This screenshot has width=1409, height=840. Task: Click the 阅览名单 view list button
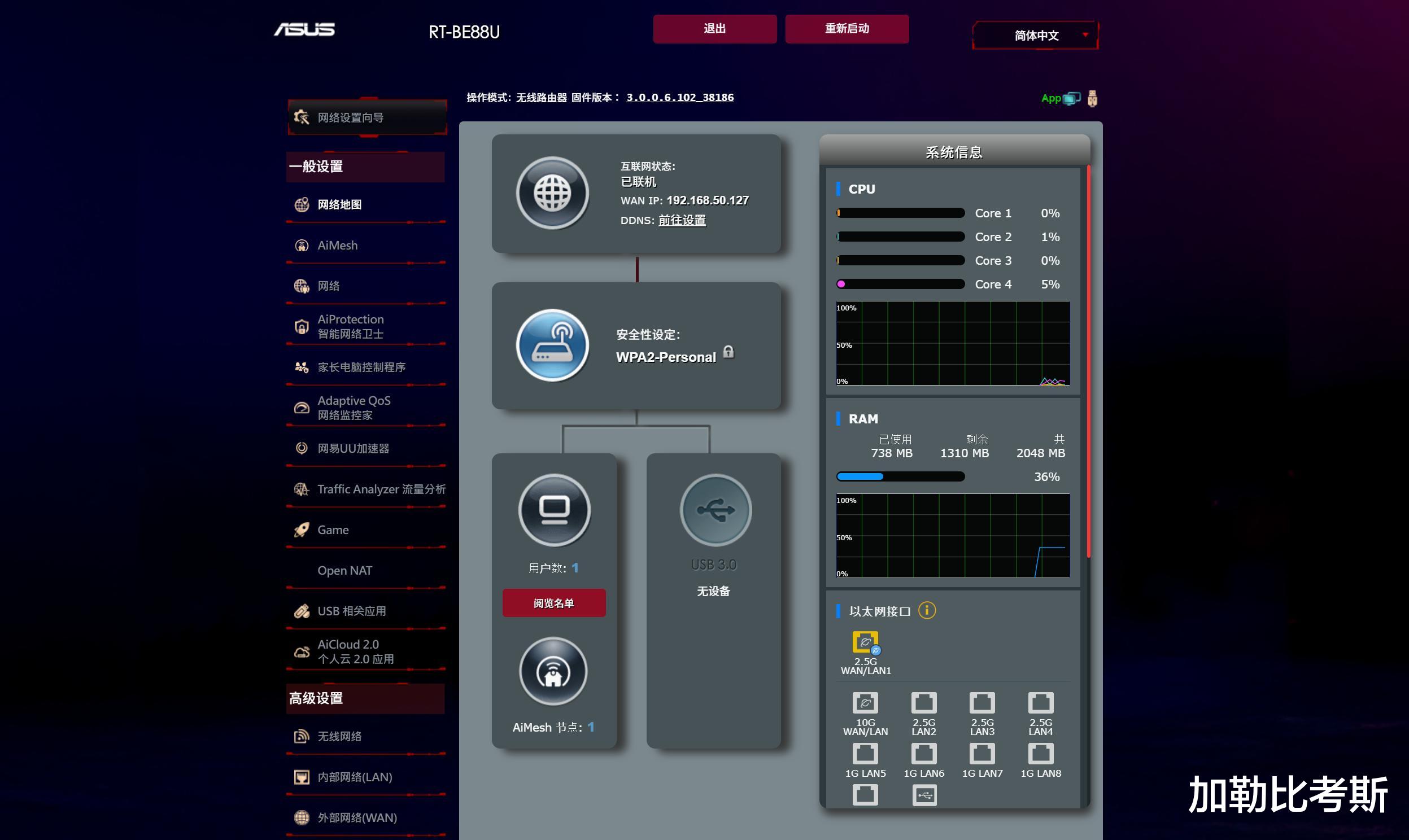coord(553,603)
